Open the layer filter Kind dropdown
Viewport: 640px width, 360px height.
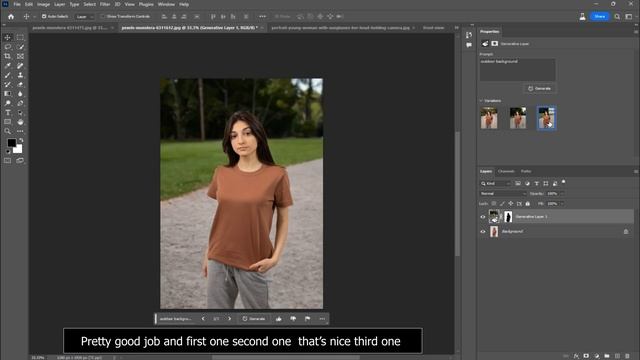tap(496, 184)
